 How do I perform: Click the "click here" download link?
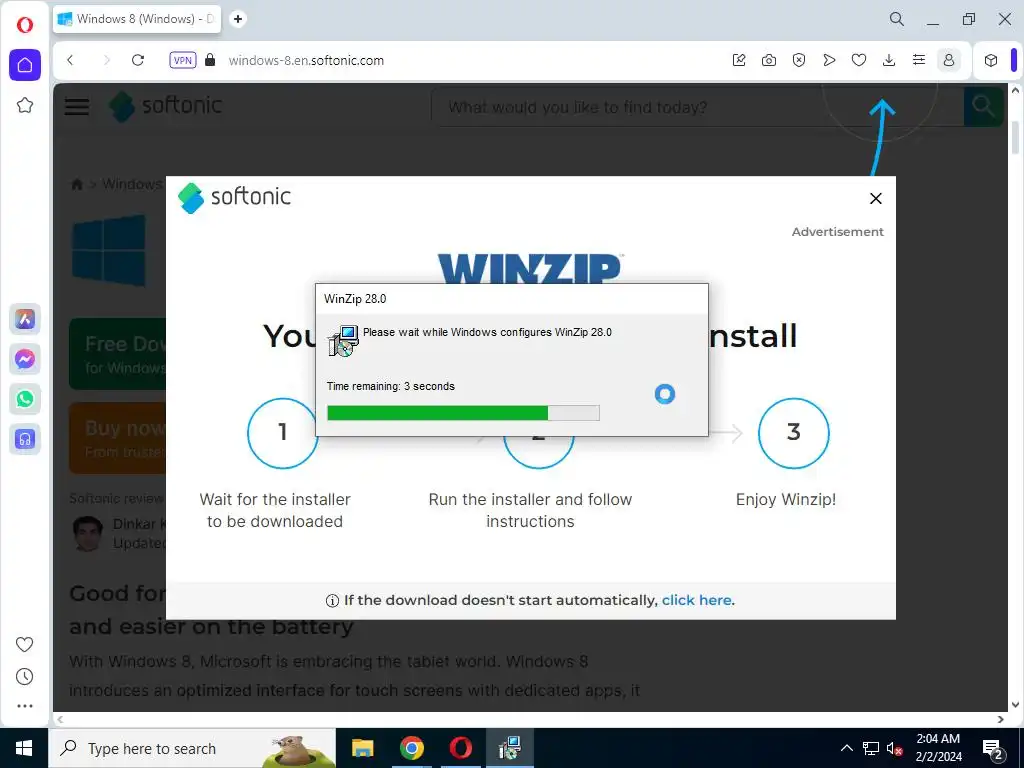coord(696,600)
